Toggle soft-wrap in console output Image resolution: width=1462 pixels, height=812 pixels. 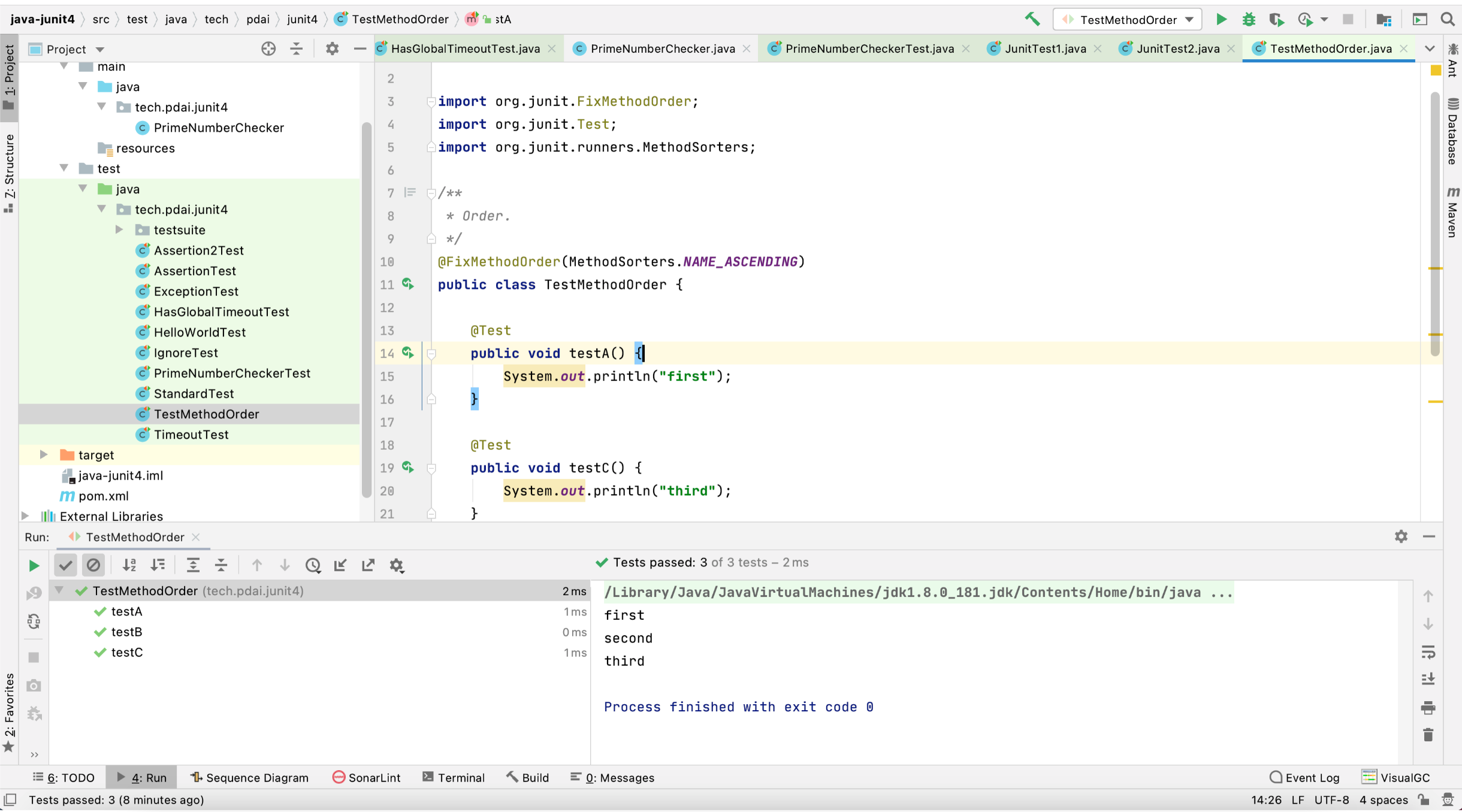coord(1428,652)
